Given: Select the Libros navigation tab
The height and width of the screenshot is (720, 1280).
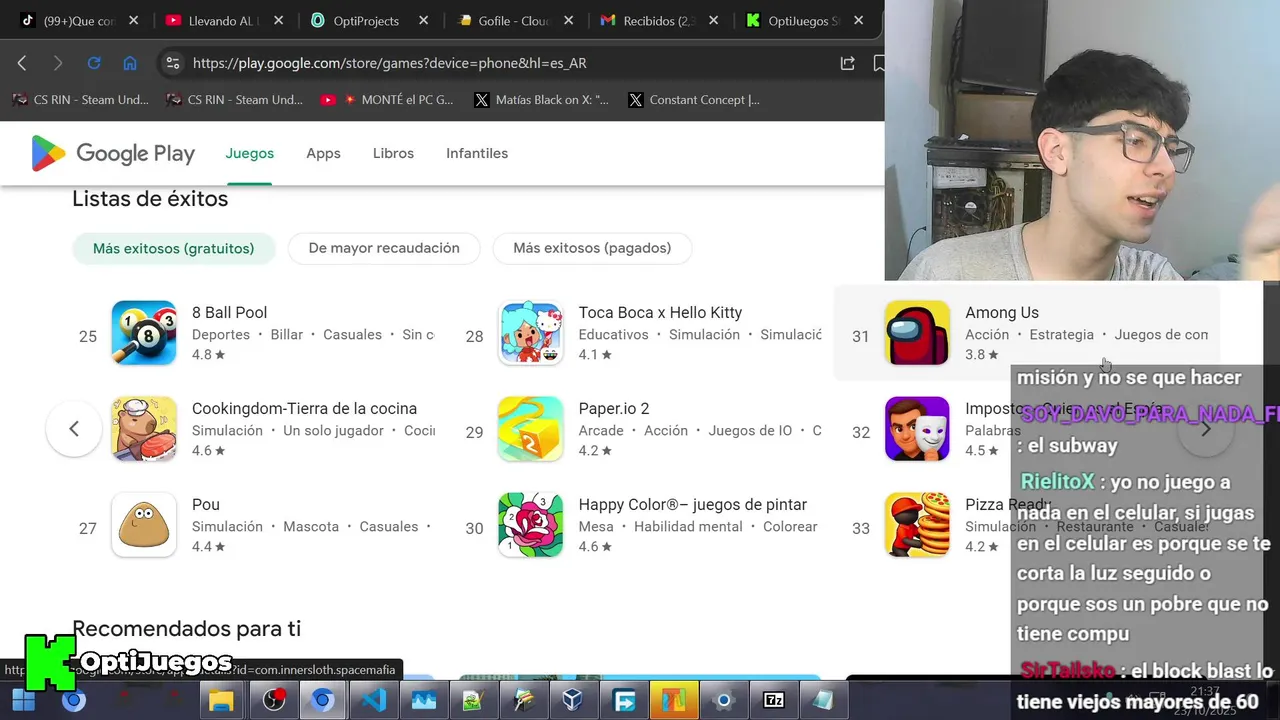Looking at the screenshot, I should coord(393,153).
